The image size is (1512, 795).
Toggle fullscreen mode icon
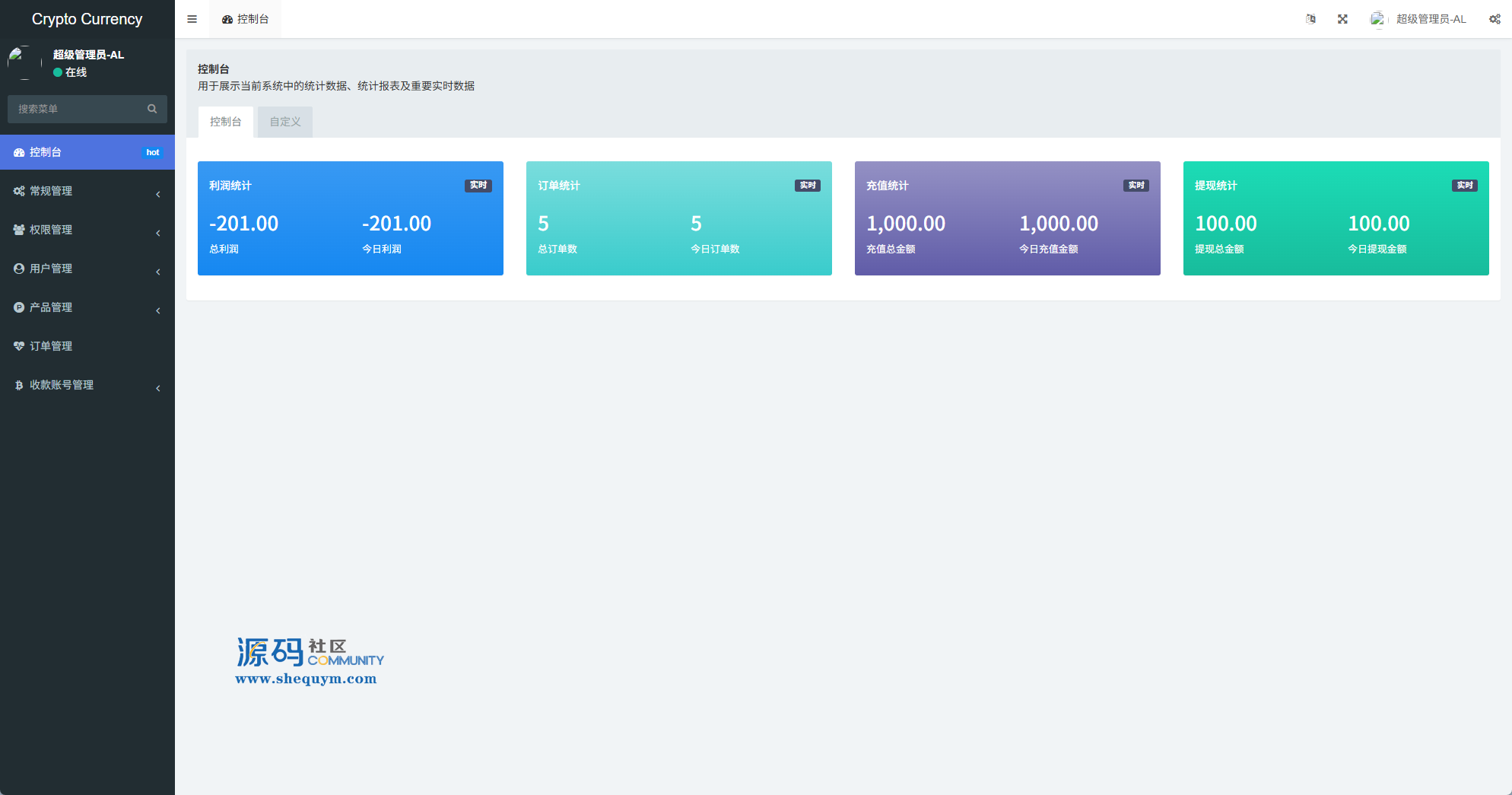point(1342,19)
